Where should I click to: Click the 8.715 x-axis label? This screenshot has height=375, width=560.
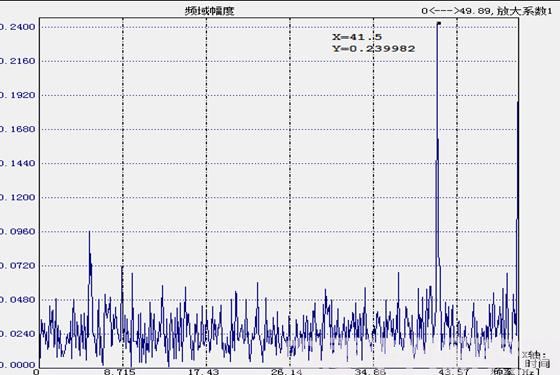(120, 372)
